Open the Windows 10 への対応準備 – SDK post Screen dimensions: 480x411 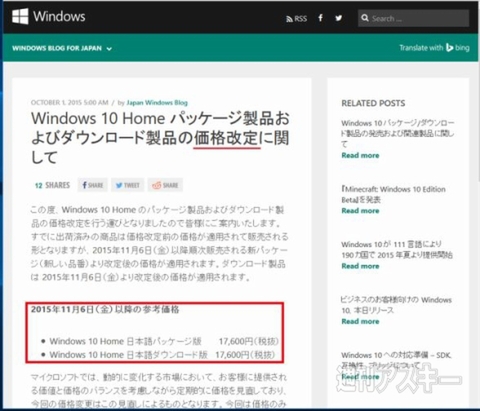[396, 360]
